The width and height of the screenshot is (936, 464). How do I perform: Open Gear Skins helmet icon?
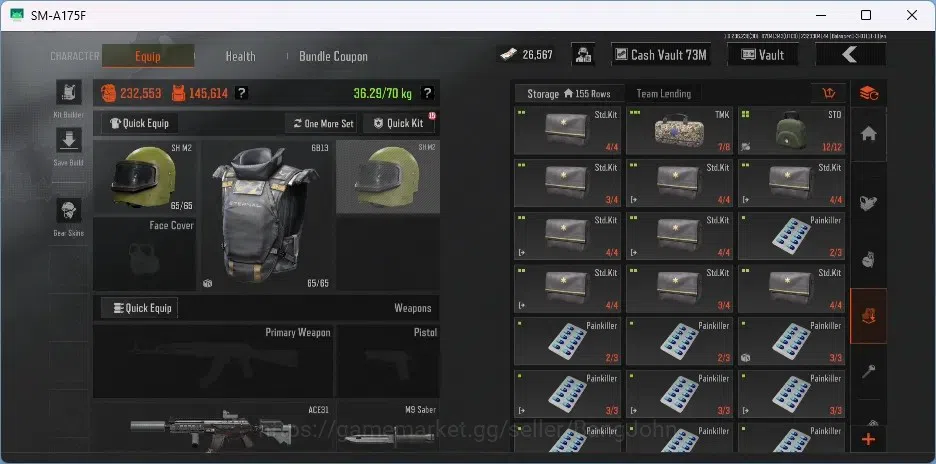[x=69, y=211]
